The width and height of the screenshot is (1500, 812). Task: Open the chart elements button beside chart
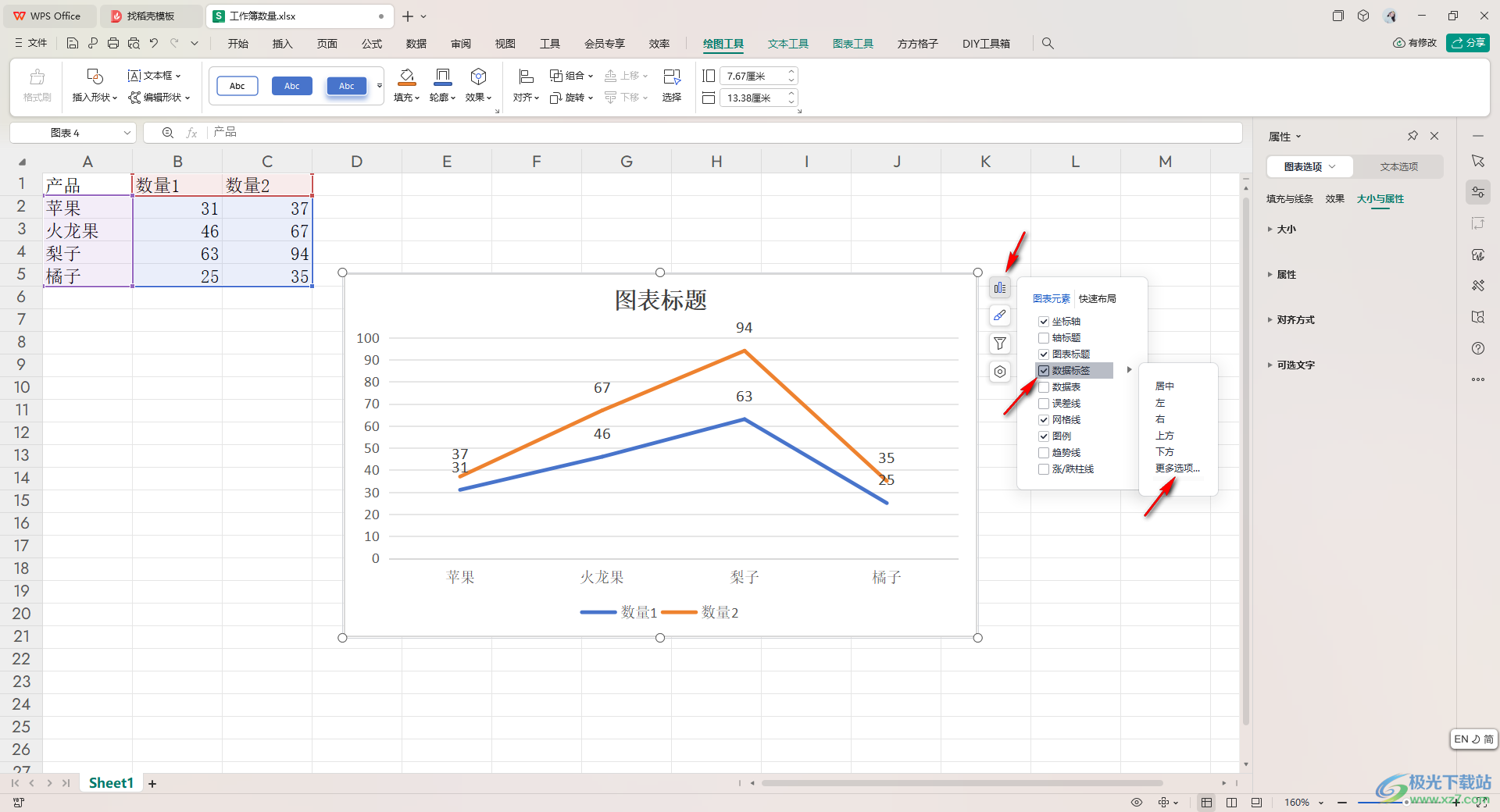pos(1000,288)
